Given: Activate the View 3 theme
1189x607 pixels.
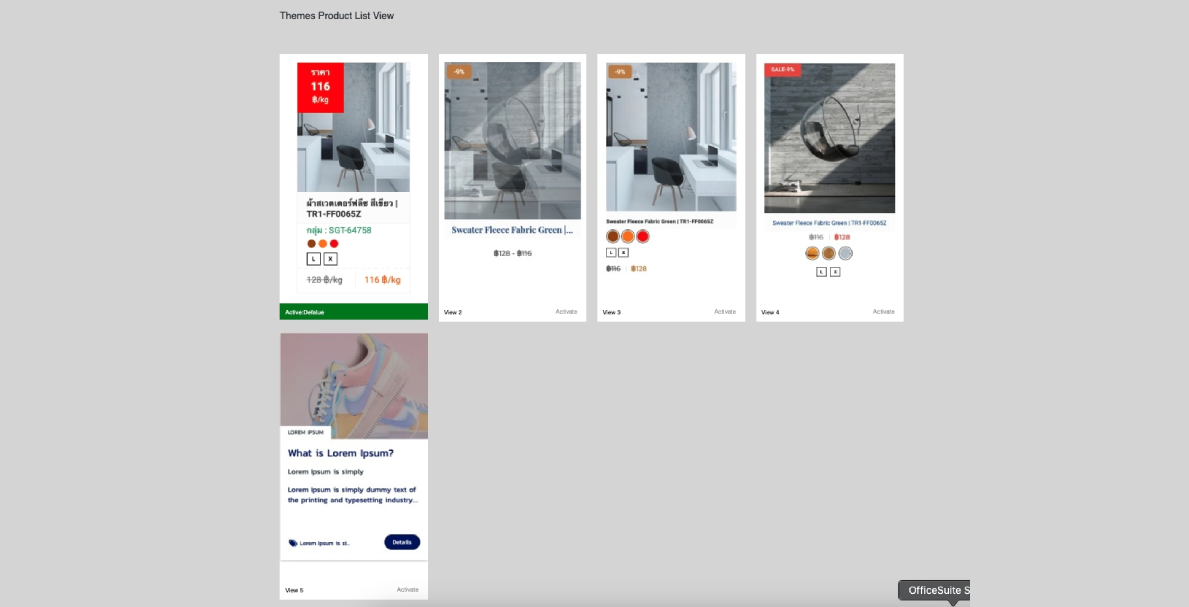Looking at the screenshot, I should [x=724, y=312].
